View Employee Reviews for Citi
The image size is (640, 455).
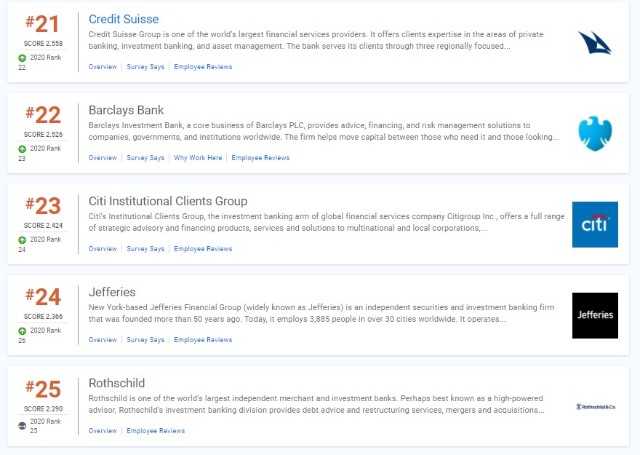click(203, 249)
